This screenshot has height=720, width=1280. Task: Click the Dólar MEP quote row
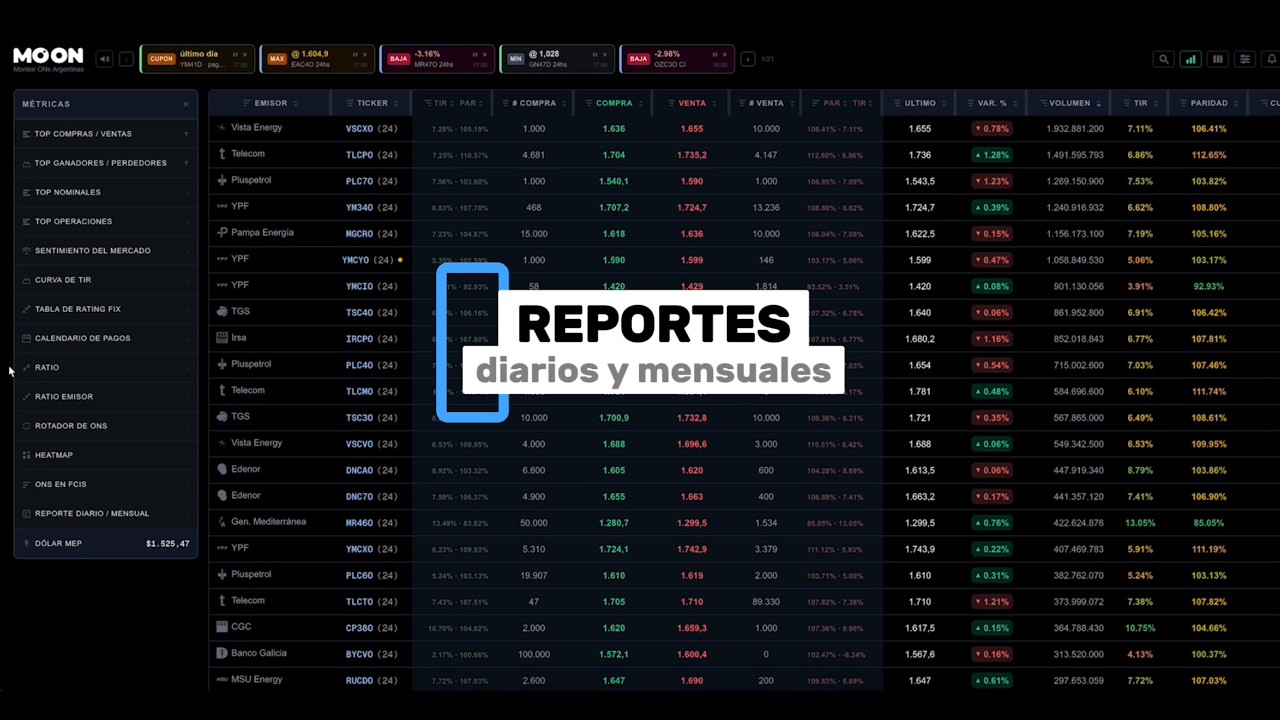coord(105,543)
